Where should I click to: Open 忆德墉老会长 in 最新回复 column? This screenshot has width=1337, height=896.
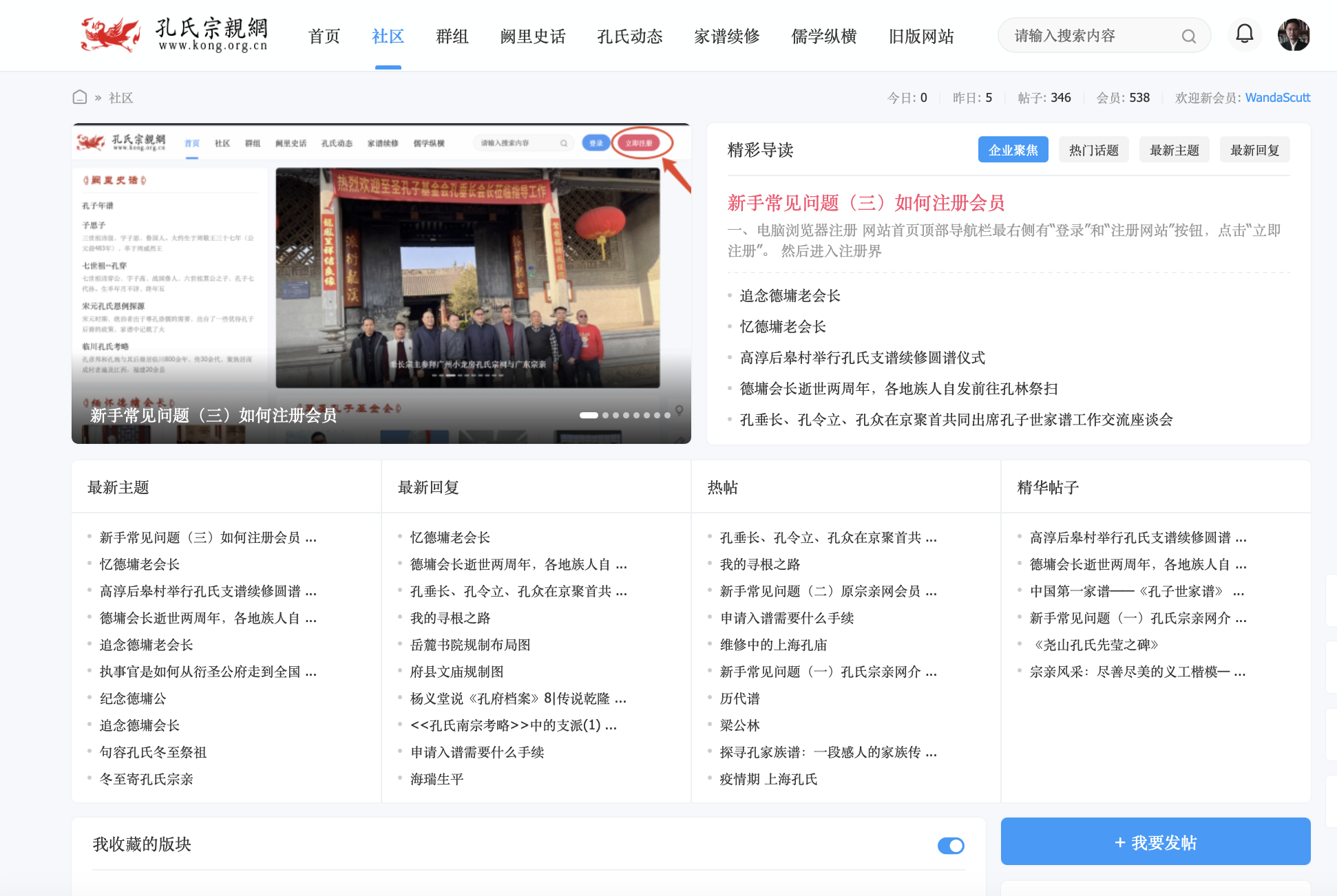pos(450,537)
